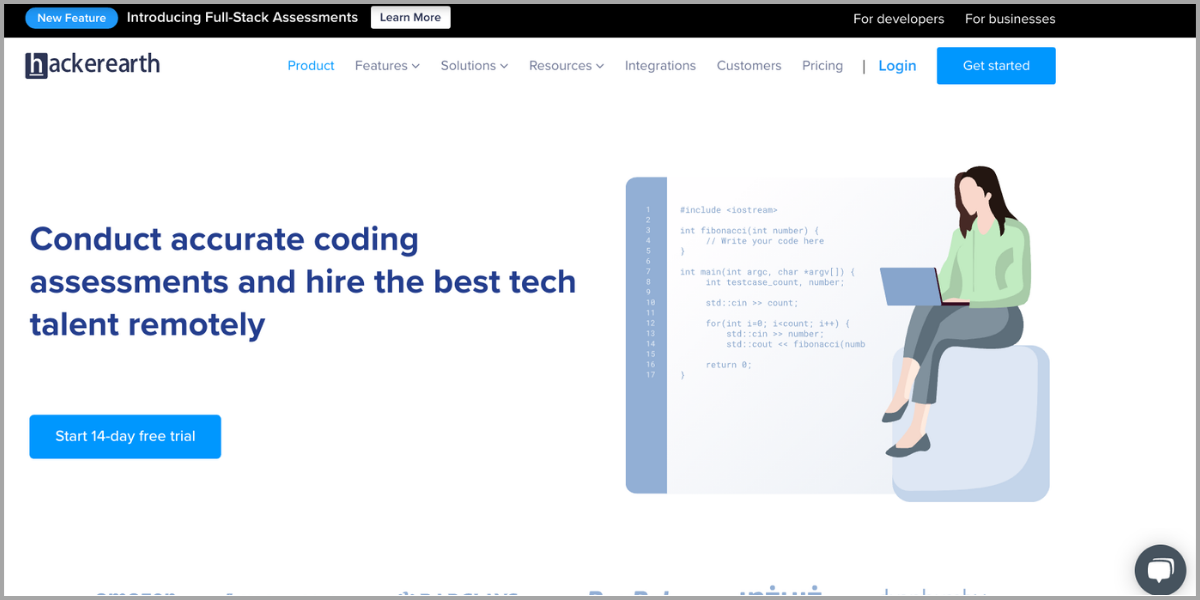Click the Get started button
This screenshot has height=600, width=1200.
click(x=996, y=66)
